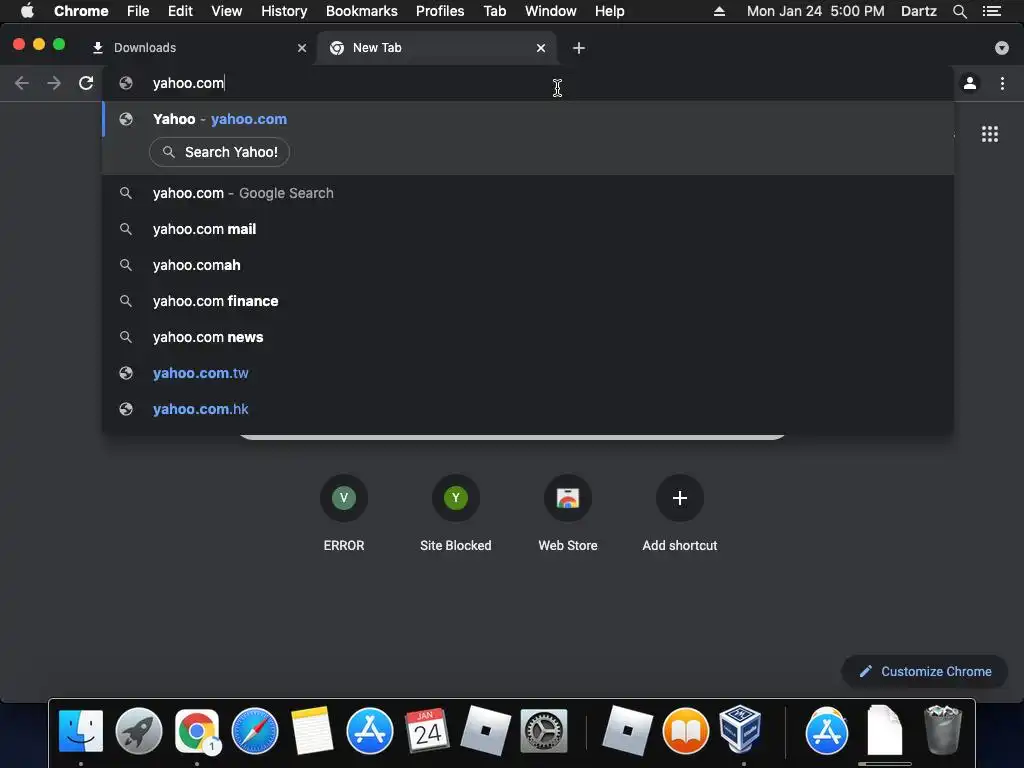Open the yahoo.com.tw suggestion
Image resolution: width=1024 pixels, height=768 pixels.
pos(528,373)
